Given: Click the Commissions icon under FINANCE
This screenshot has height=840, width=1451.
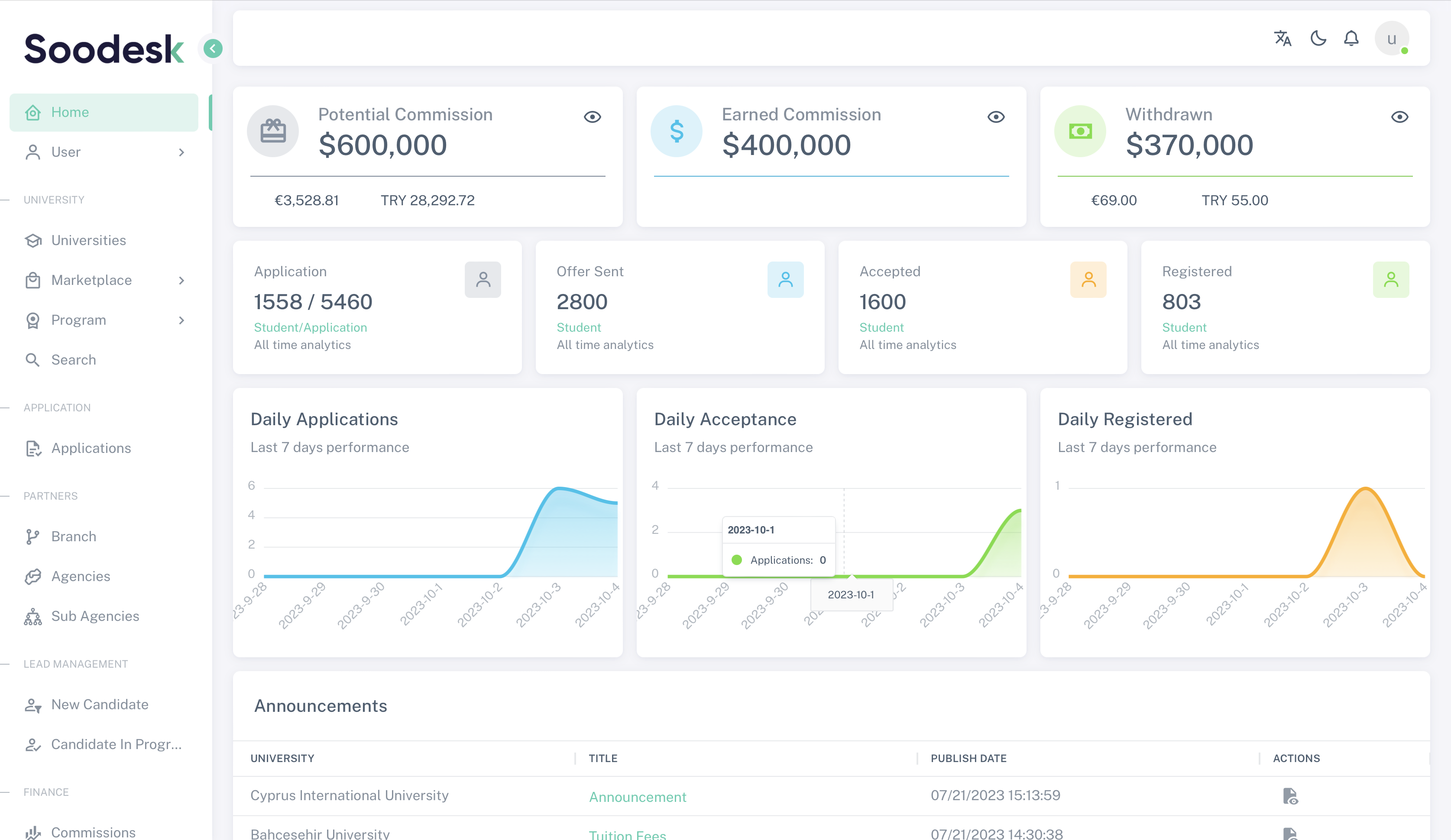Looking at the screenshot, I should (33, 833).
